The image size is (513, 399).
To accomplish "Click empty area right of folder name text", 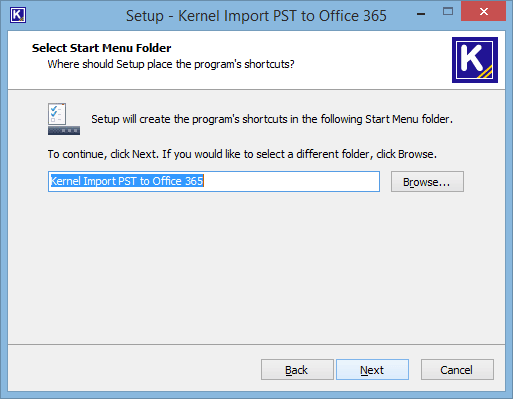I will tap(292, 182).
